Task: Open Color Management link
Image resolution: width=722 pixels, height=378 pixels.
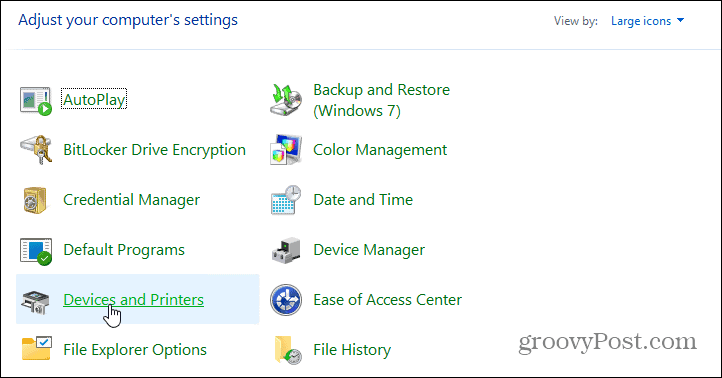Action: click(x=380, y=150)
